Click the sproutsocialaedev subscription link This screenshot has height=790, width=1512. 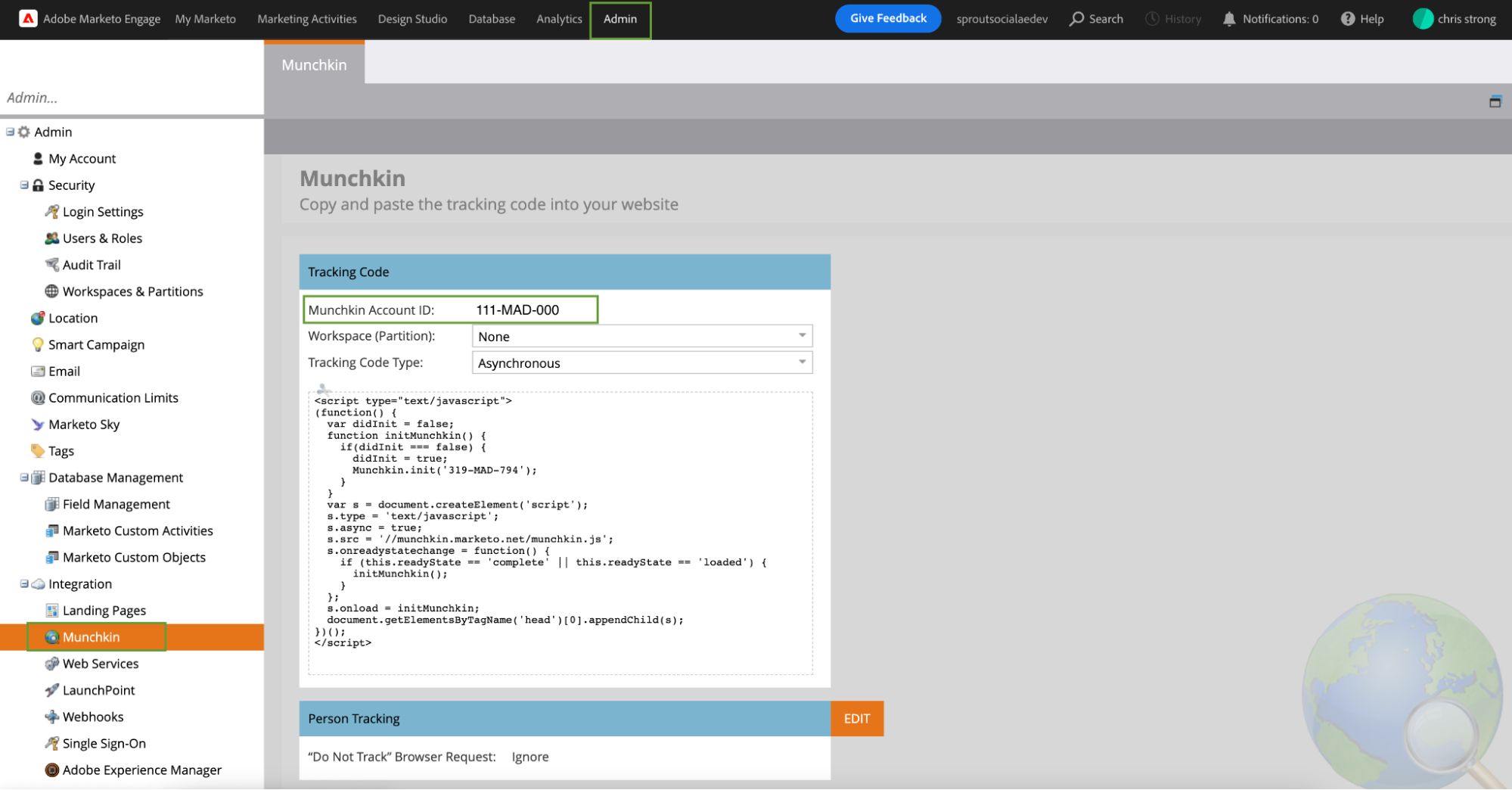1002,19
